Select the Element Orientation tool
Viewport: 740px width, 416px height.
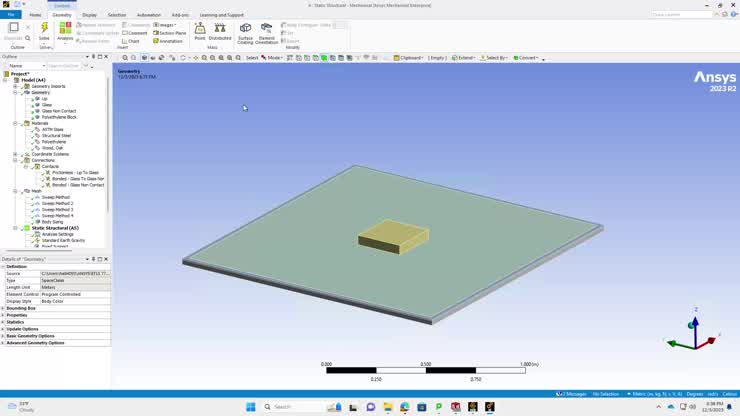(267, 32)
